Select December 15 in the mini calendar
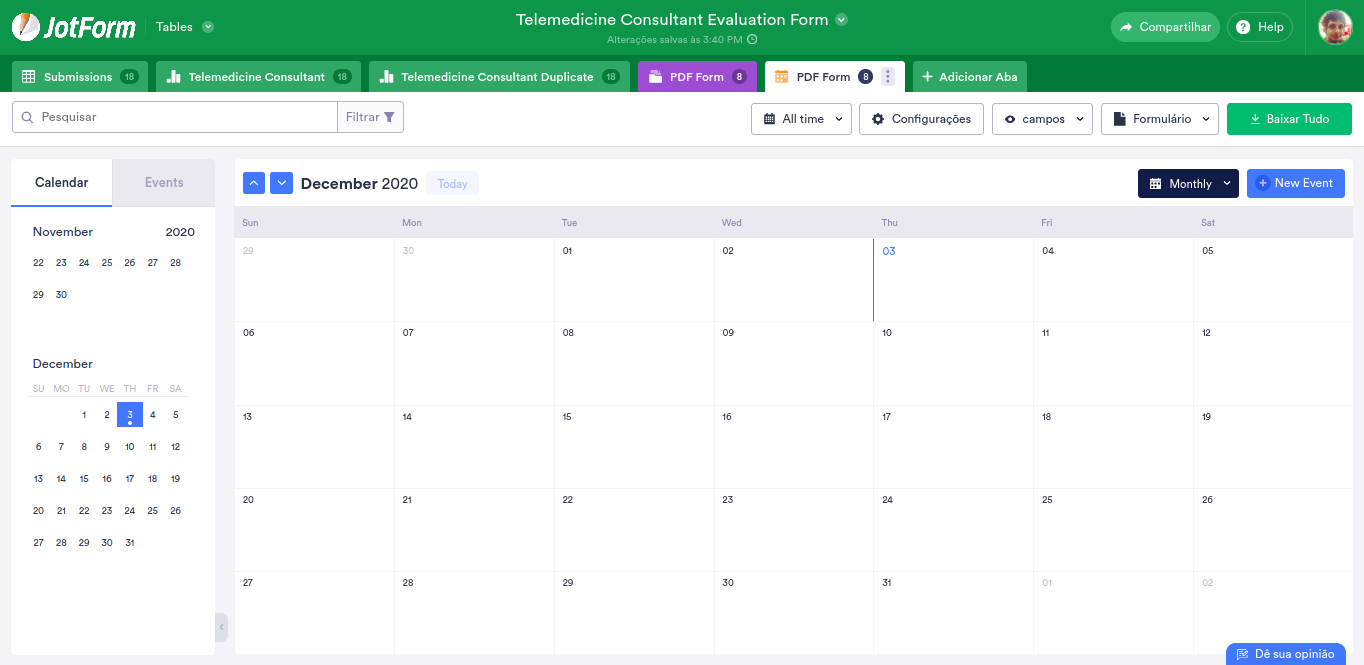This screenshot has width=1364, height=665. pos(84,479)
